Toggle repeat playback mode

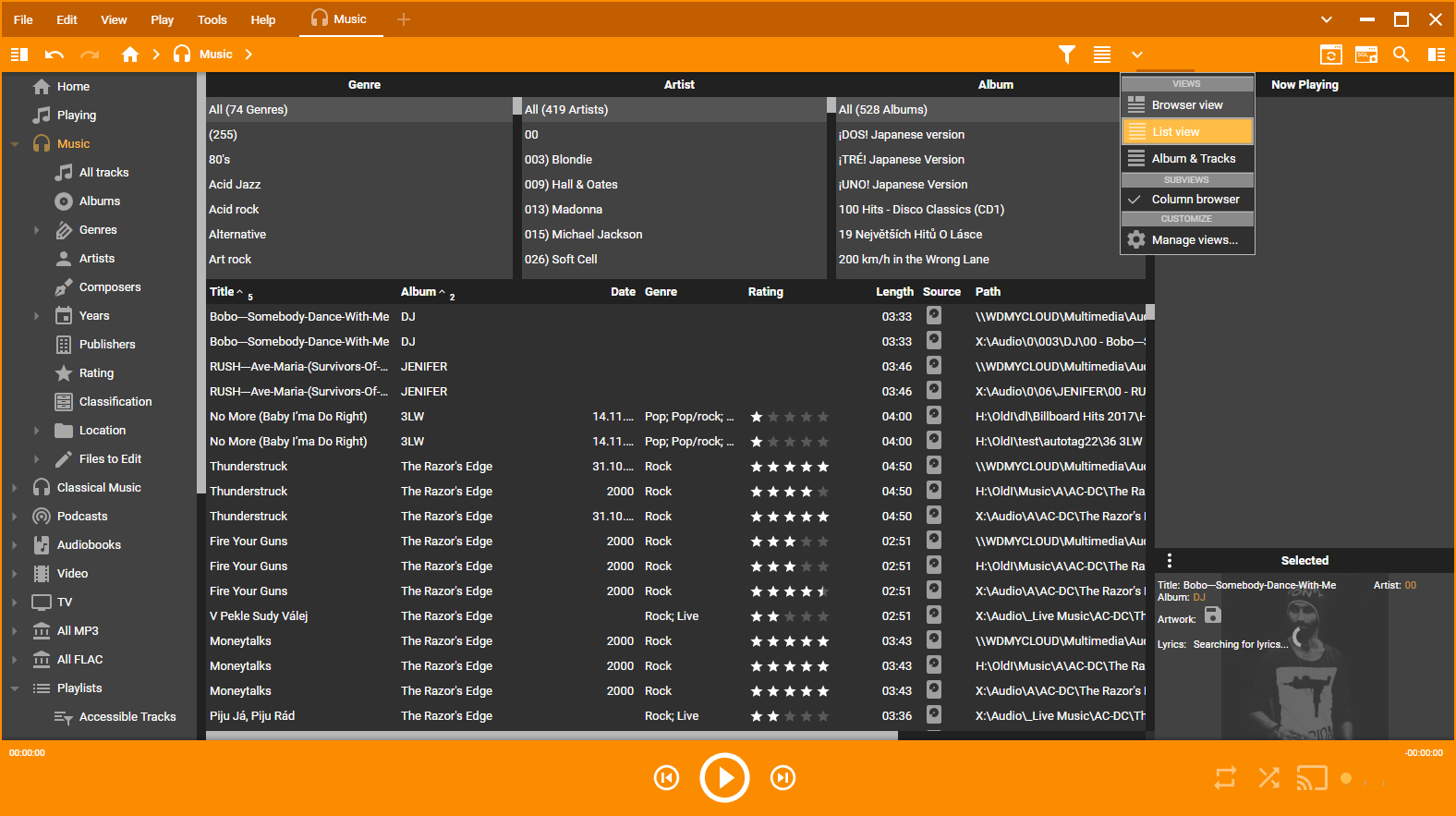(1225, 778)
